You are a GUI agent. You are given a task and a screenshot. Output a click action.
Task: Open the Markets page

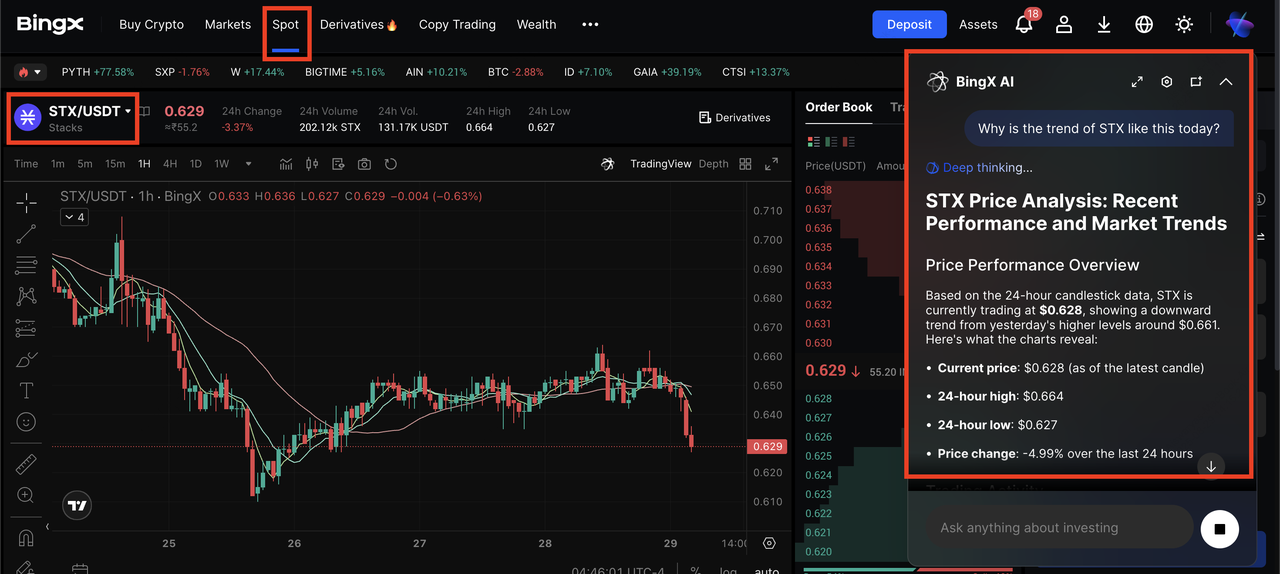pos(228,24)
